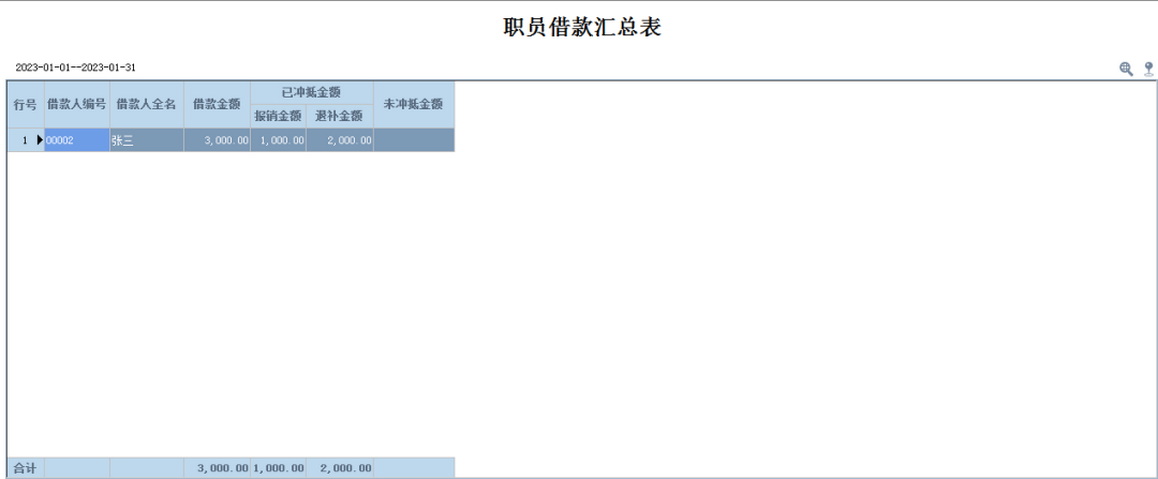This screenshot has width=1158, height=479.
Task: Click the 未冲抵金额 column header
Action: (414, 104)
